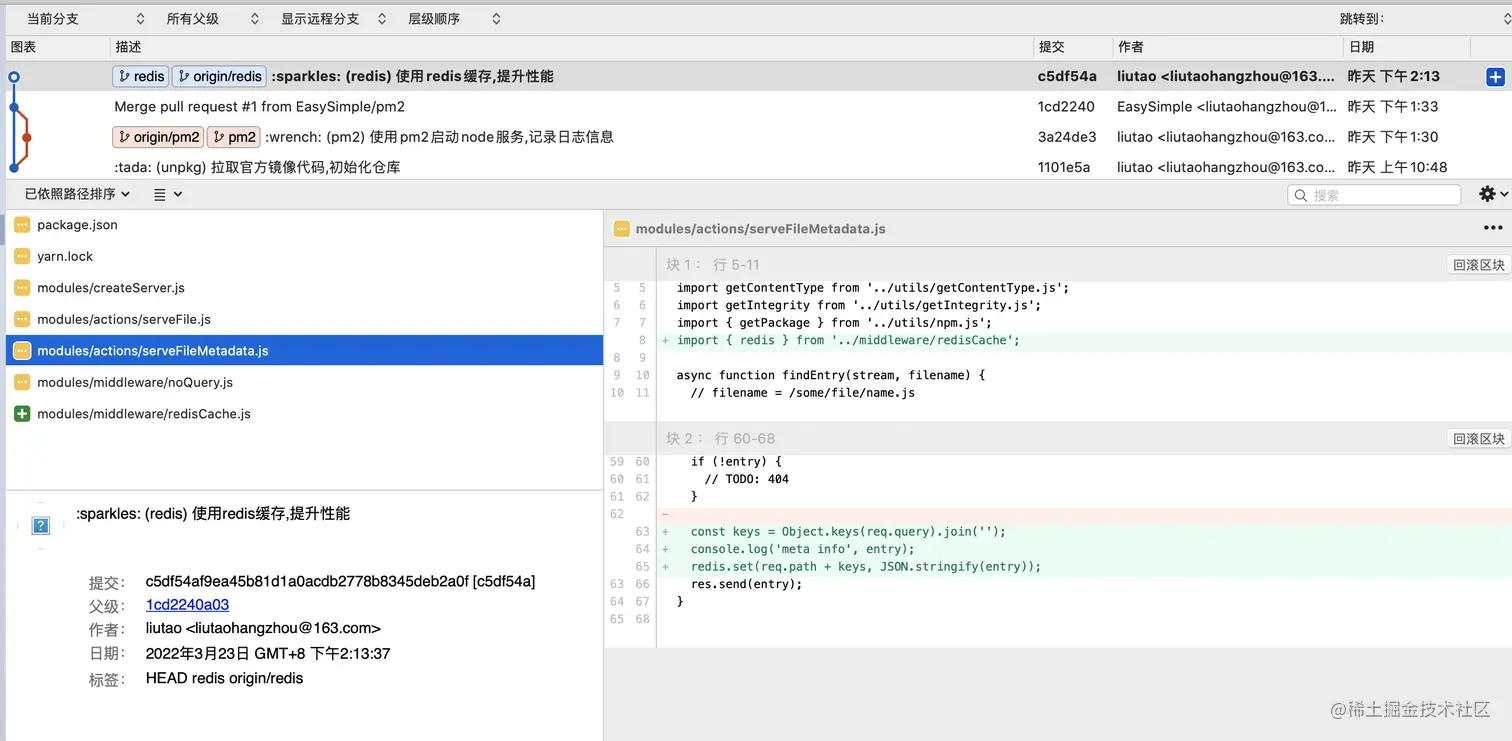Open the gear settings menu beside the search field

(1493, 194)
